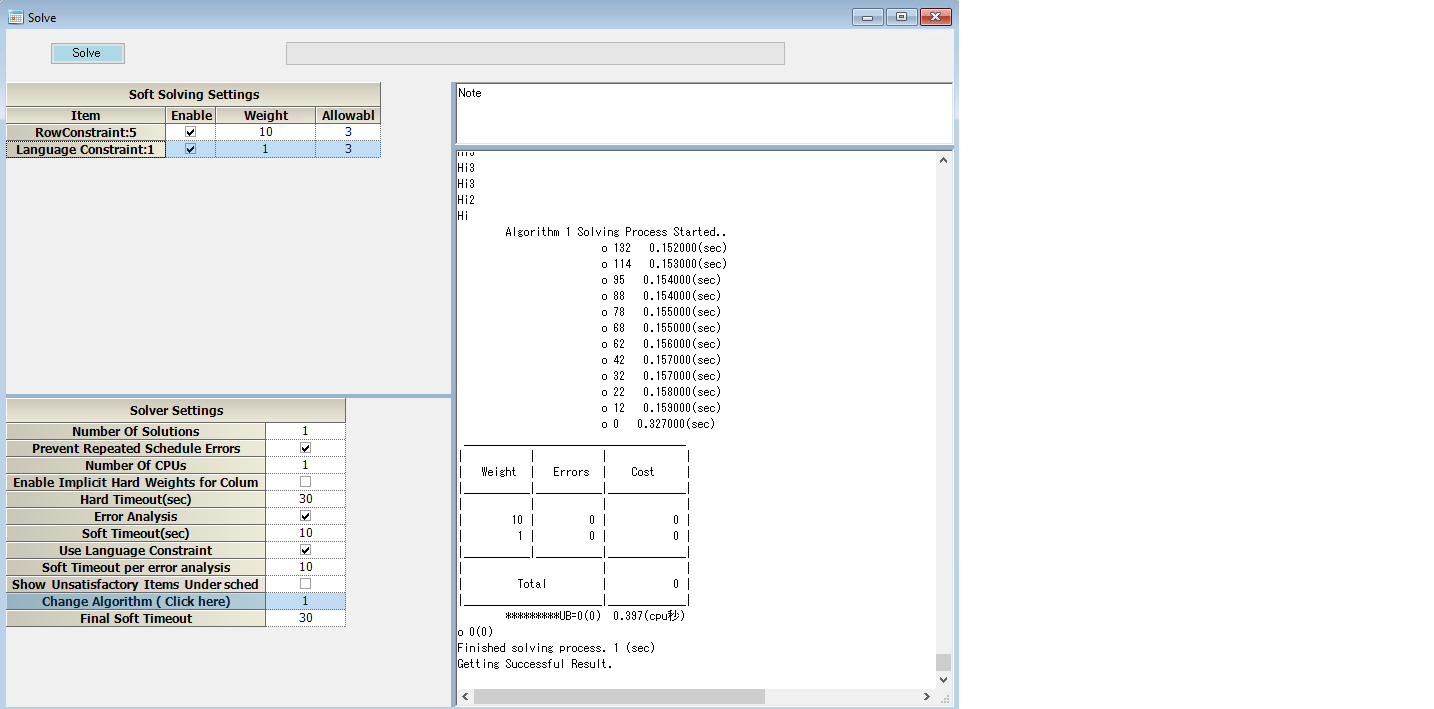
Task: Click the Allowabl column header
Action: [348, 116]
